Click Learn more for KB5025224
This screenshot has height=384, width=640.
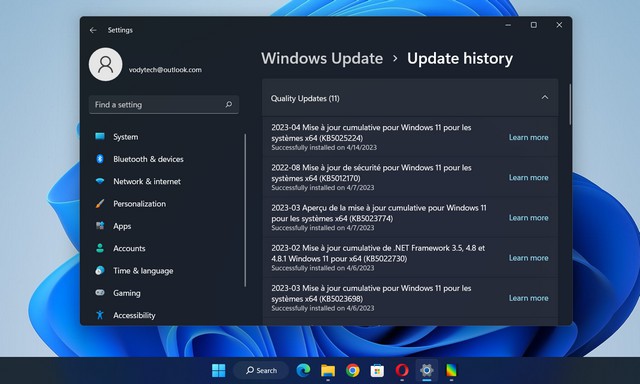pyautogui.click(x=528, y=138)
